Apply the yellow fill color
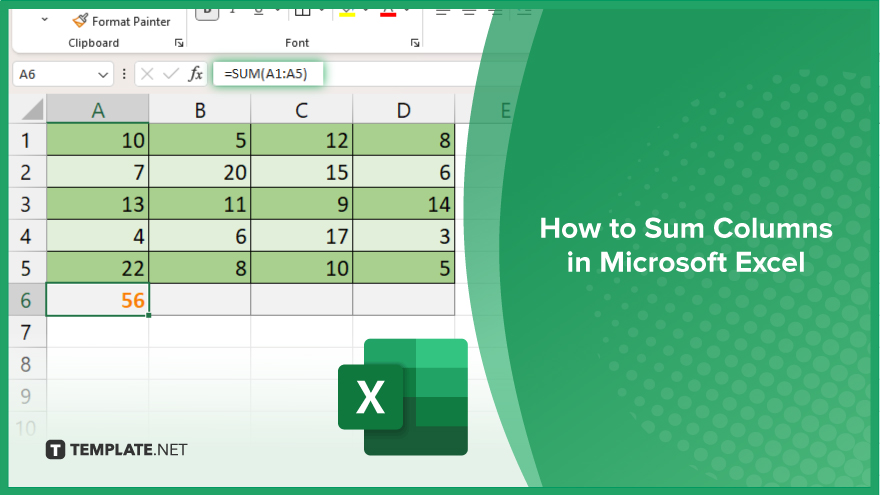Screen dimensions: 880x495 point(347,12)
